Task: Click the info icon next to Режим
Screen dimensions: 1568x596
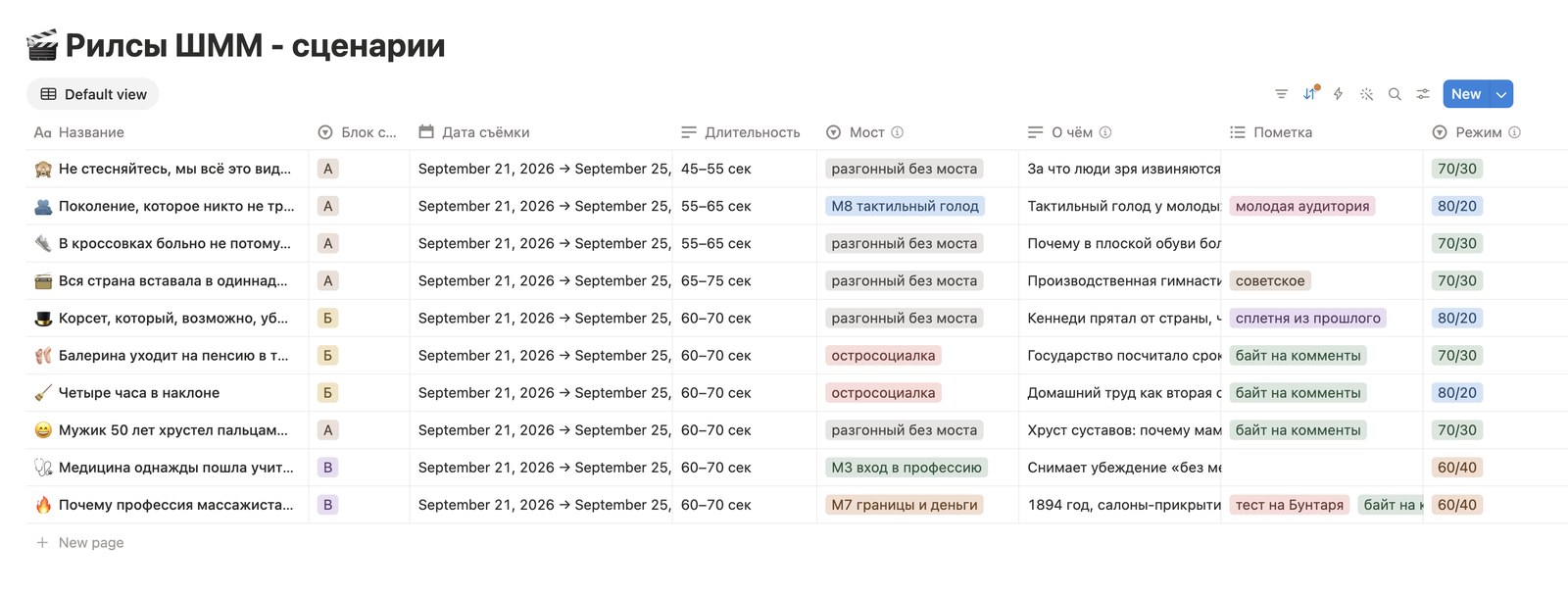Action: 1514,132
